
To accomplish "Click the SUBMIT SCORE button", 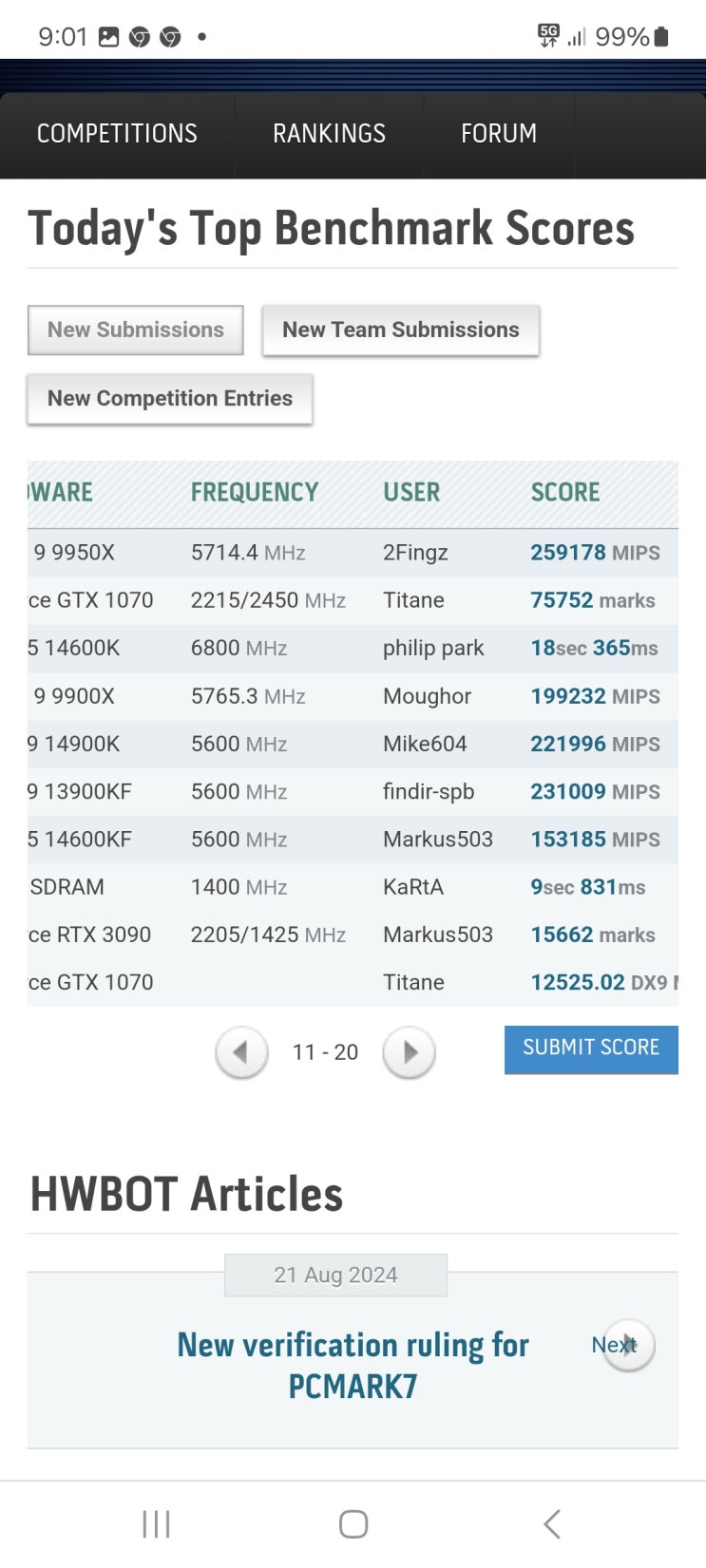I will tap(591, 1048).
